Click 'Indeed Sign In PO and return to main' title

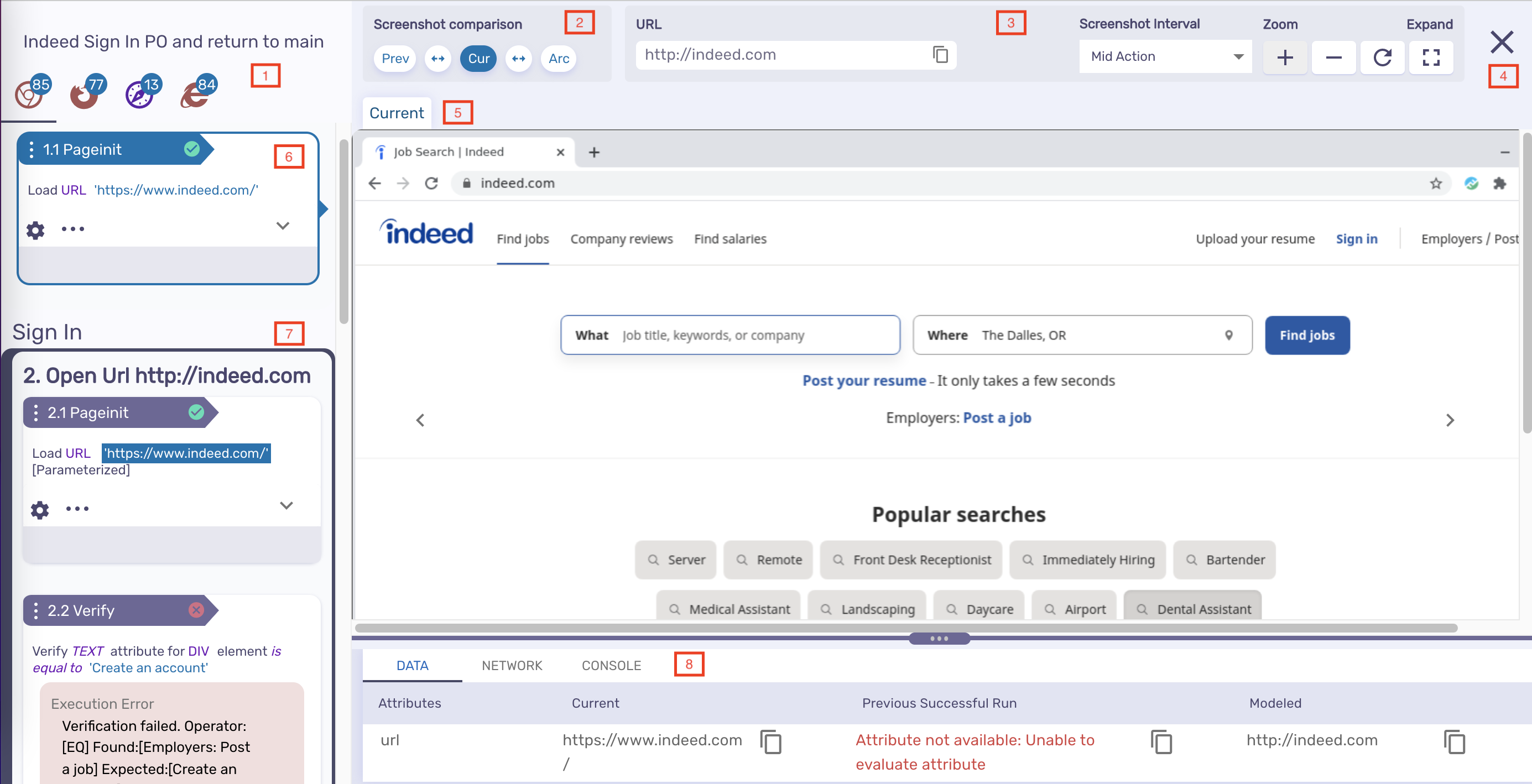tap(174, 41)
